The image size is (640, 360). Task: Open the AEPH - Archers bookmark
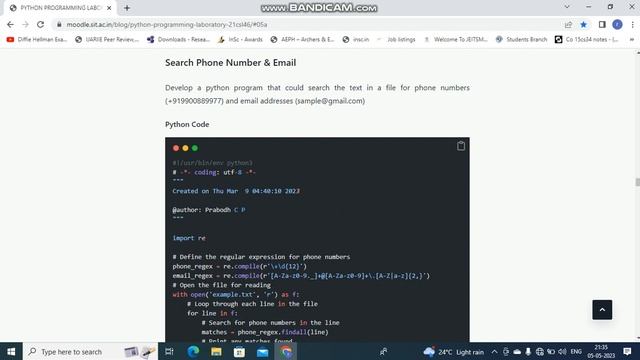(302, 39)
